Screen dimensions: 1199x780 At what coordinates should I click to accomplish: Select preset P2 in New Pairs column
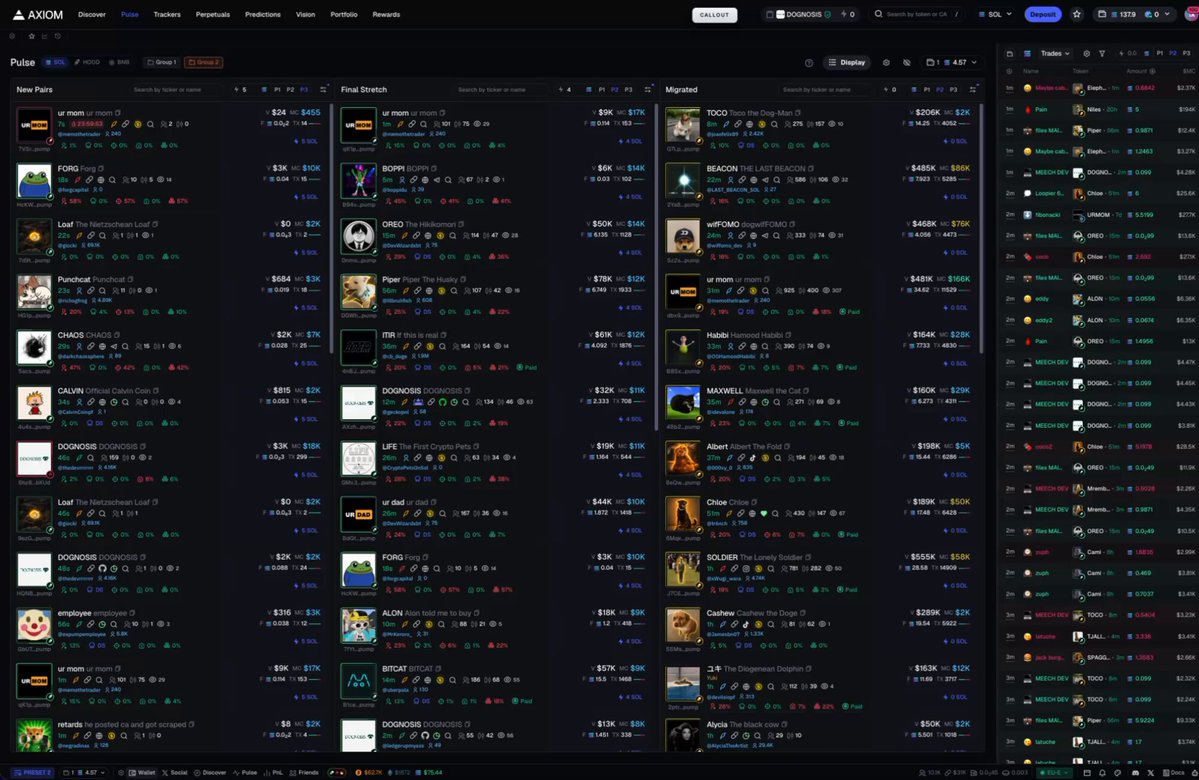(x=291, y=89)
